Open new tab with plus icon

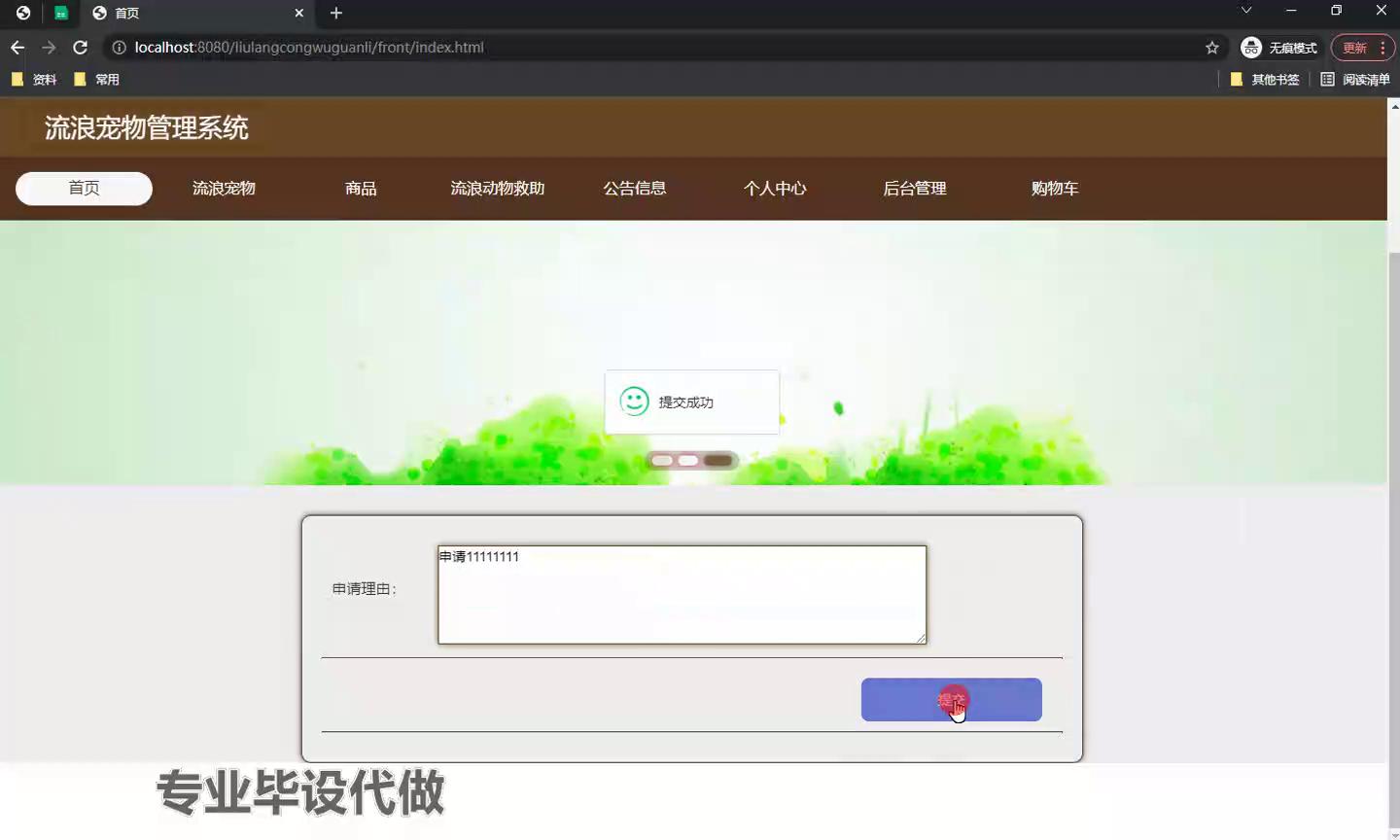(x=336, y=13)
